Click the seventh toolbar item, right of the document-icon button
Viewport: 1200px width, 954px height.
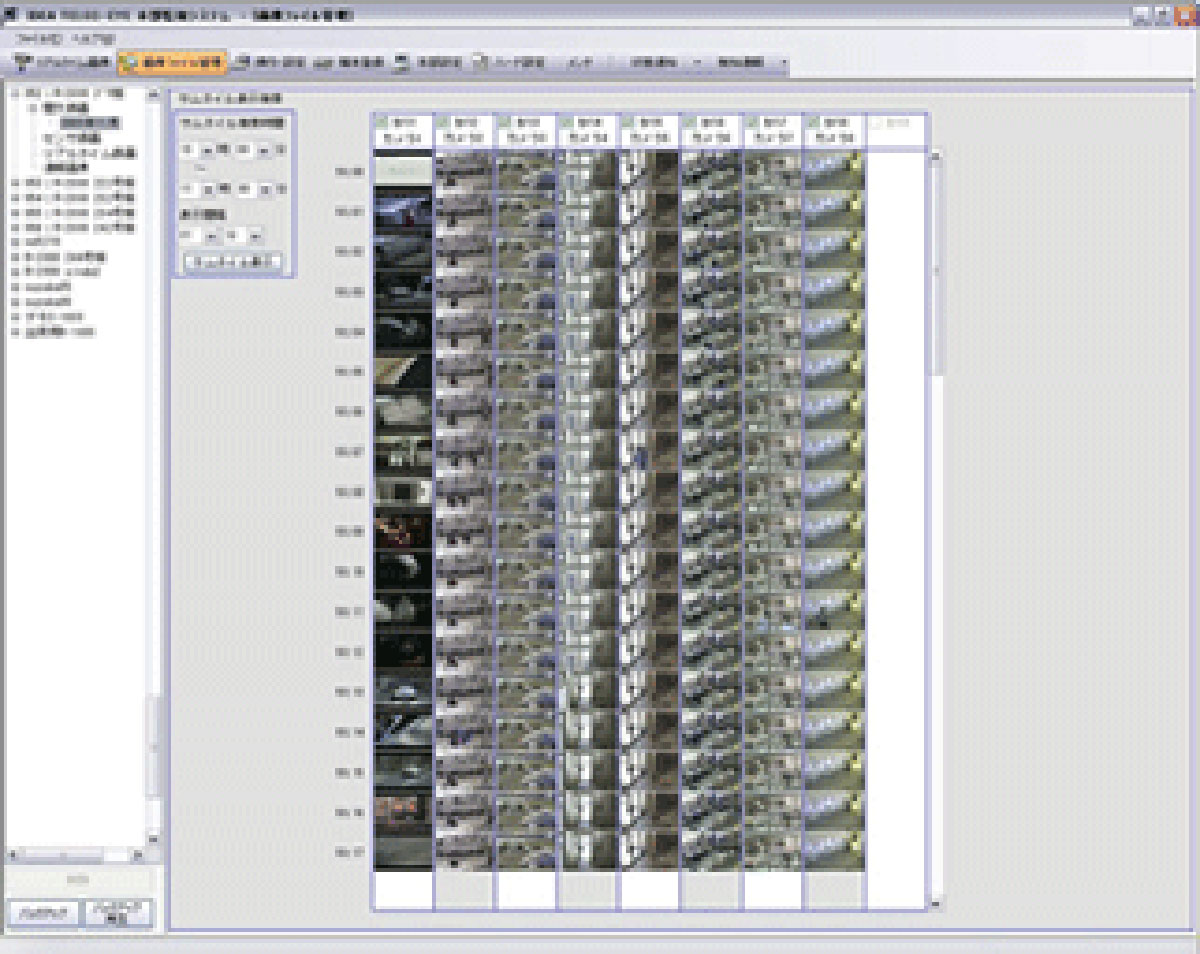point(581,62)
